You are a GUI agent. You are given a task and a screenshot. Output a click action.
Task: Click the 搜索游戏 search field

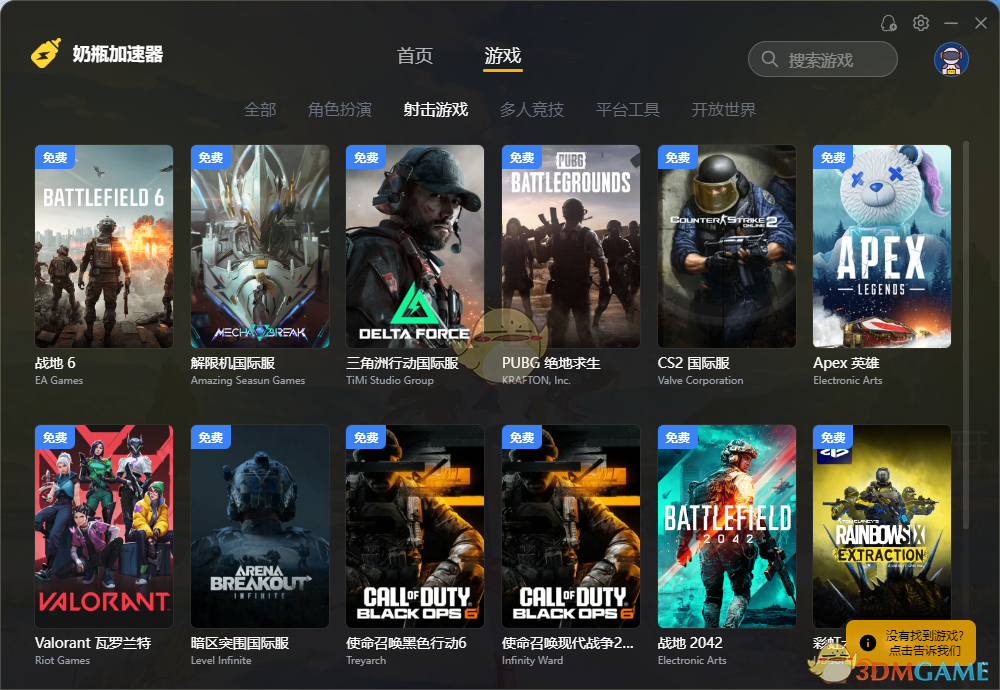click(x=823, y=59)
